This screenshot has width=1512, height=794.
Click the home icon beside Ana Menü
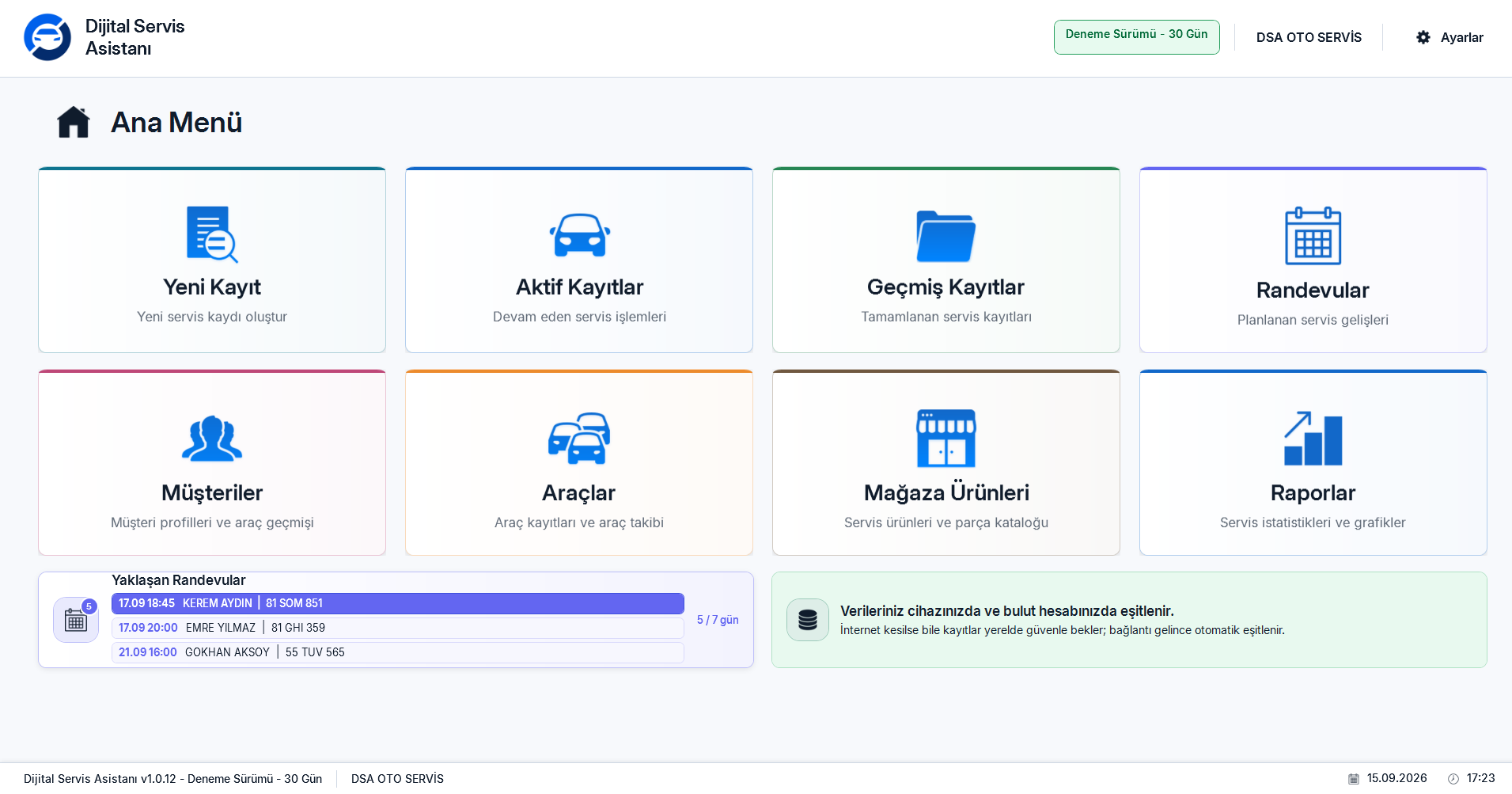pyautogui.click(x=74, y=123)
